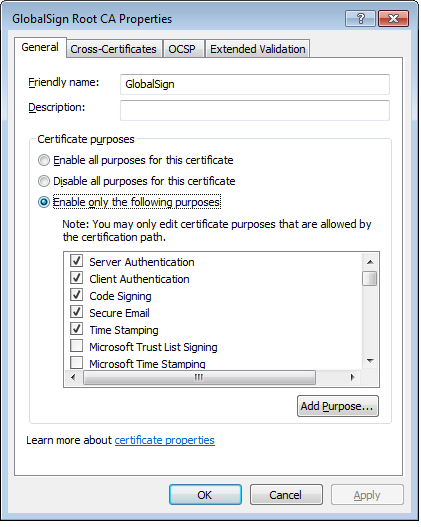This screenshot has height=527, width=421.
Task: Choose Enable only the following purposes
Action: 44,202
